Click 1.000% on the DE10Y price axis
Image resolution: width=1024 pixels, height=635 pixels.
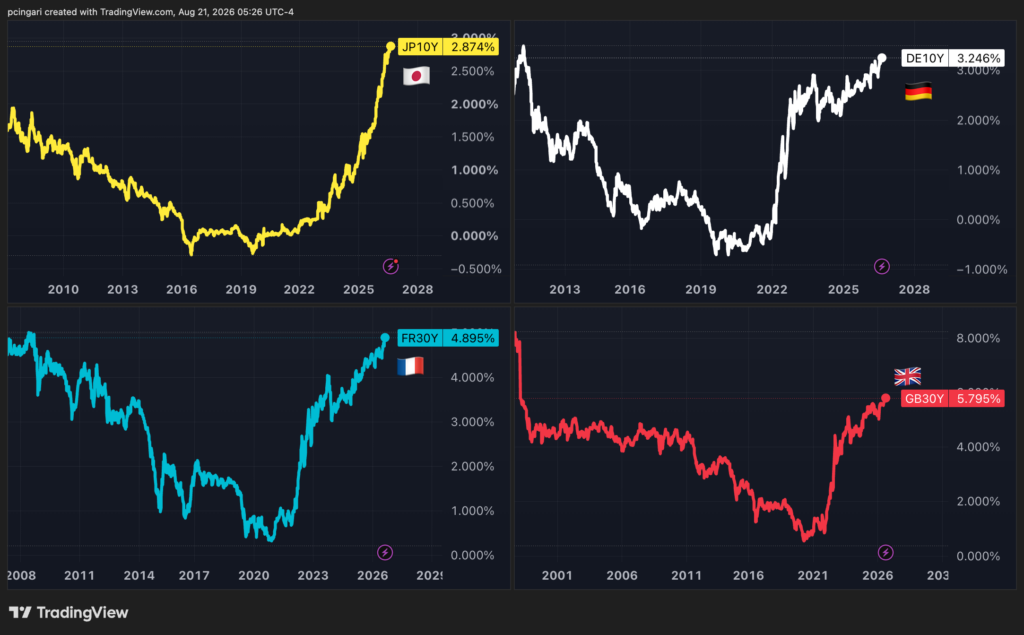coord(978,170)
